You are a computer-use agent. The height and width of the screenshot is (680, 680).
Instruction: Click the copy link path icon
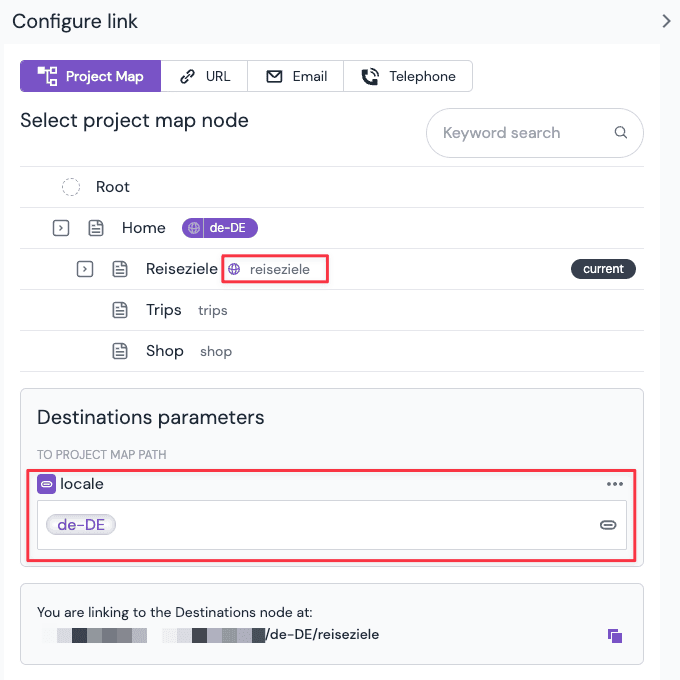(615, 636)
